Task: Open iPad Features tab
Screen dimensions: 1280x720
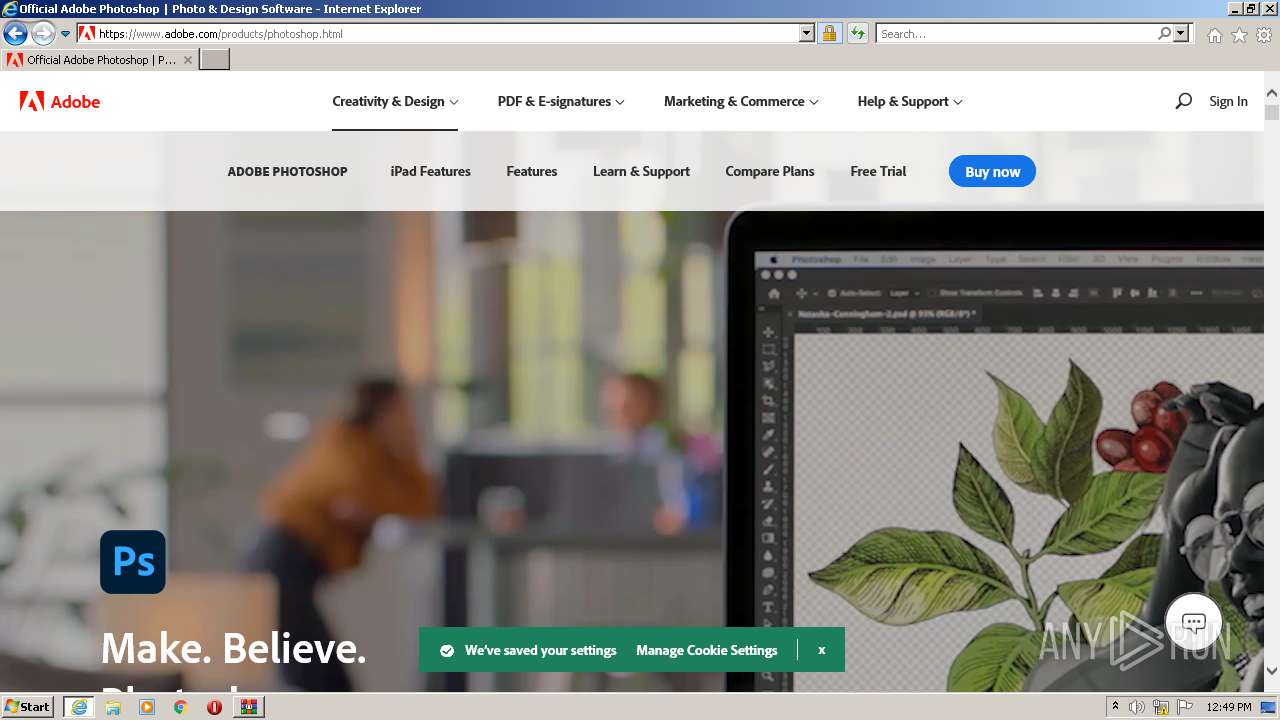Action: coord(430,171)
